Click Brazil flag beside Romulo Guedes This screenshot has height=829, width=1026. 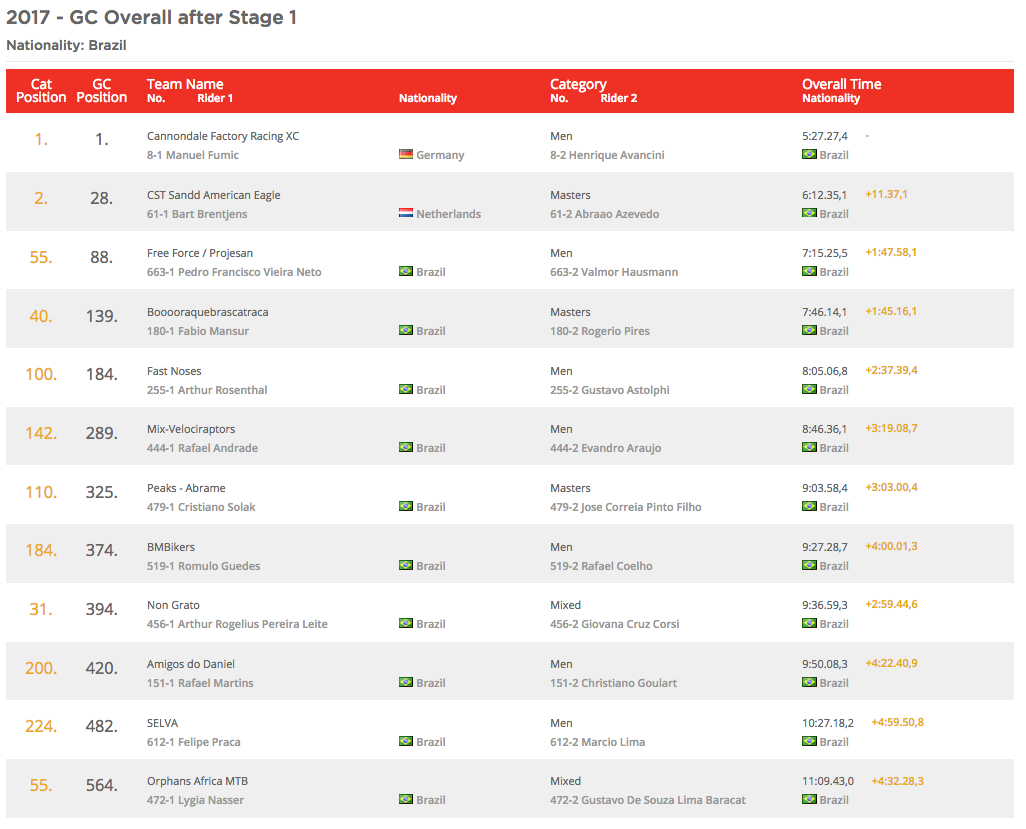(x=405, y=566)
